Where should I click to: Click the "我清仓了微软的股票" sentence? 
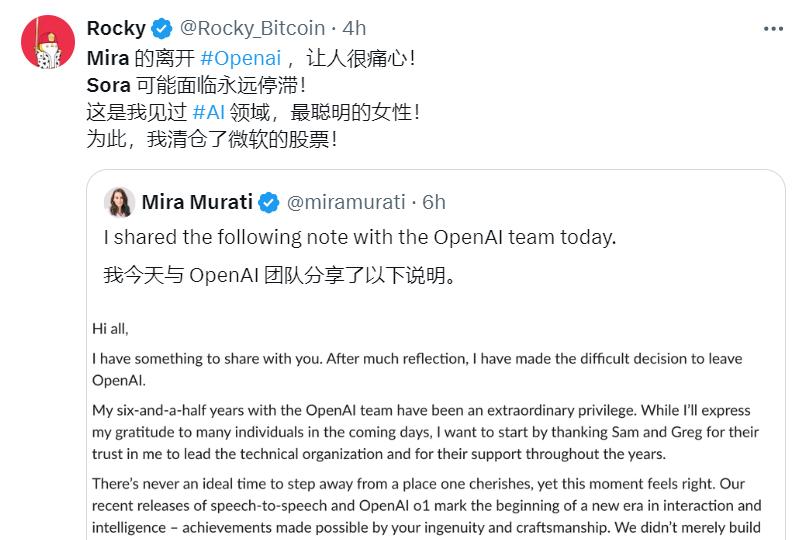click(242, 139)
